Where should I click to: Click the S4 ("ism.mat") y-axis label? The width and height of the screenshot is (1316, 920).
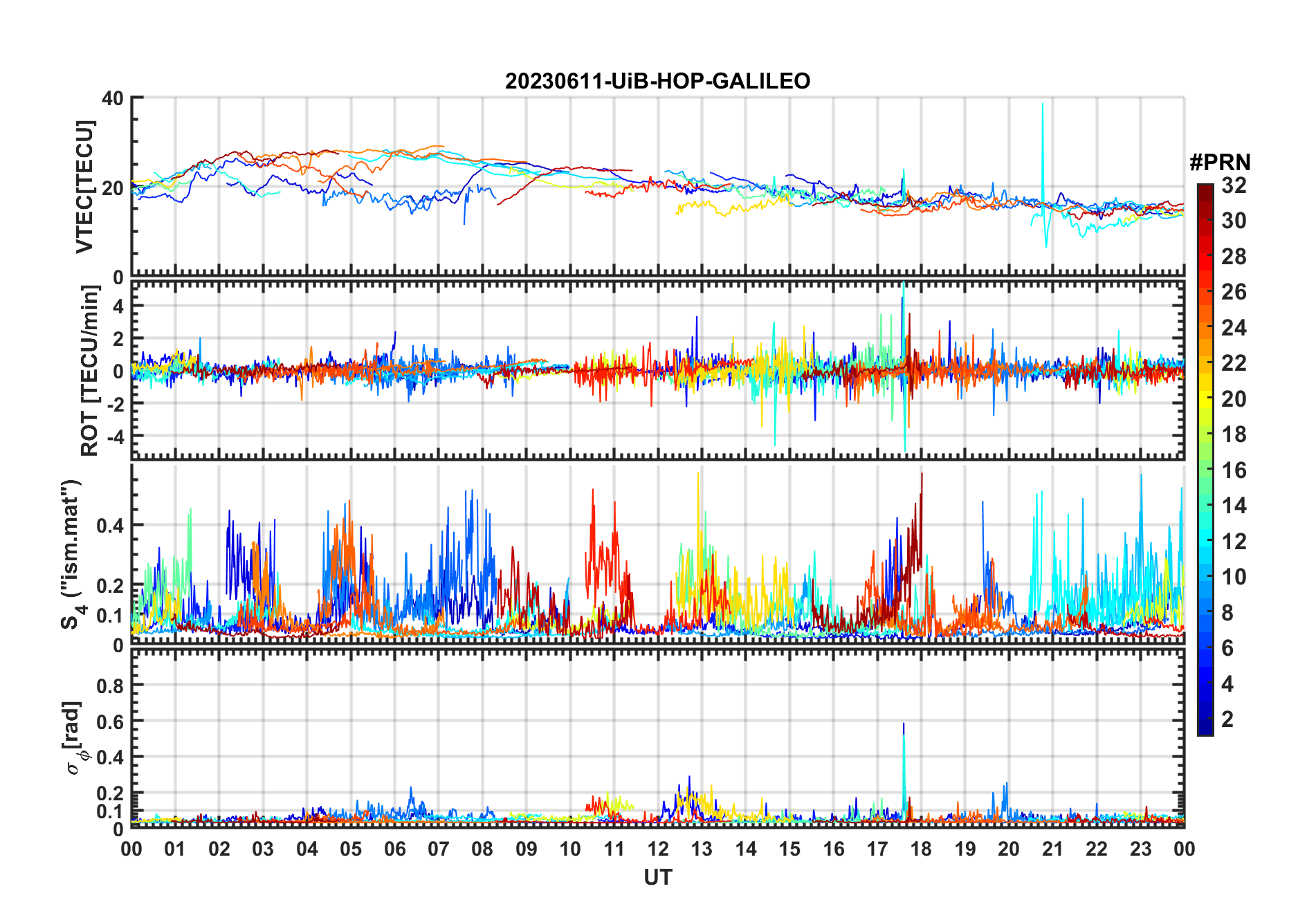coord(71,554)
